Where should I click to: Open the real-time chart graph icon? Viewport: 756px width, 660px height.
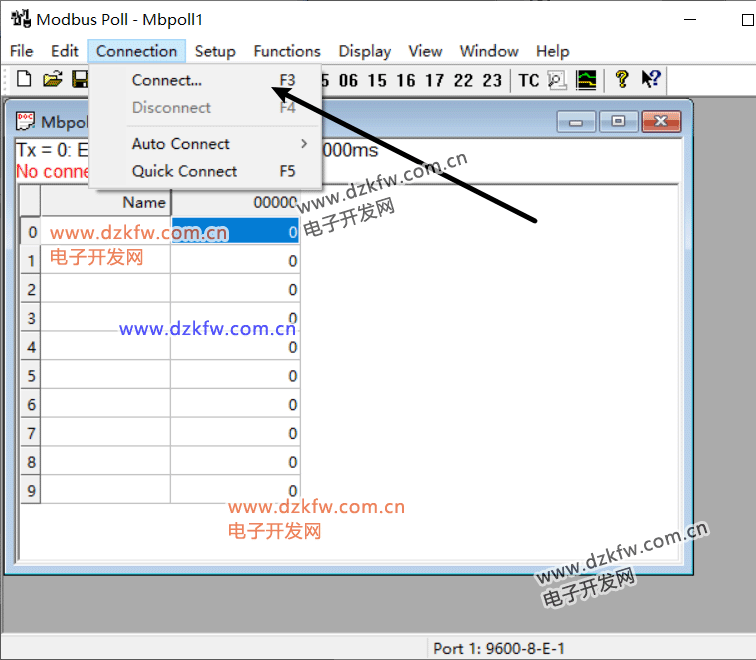(x=587, y=80)
